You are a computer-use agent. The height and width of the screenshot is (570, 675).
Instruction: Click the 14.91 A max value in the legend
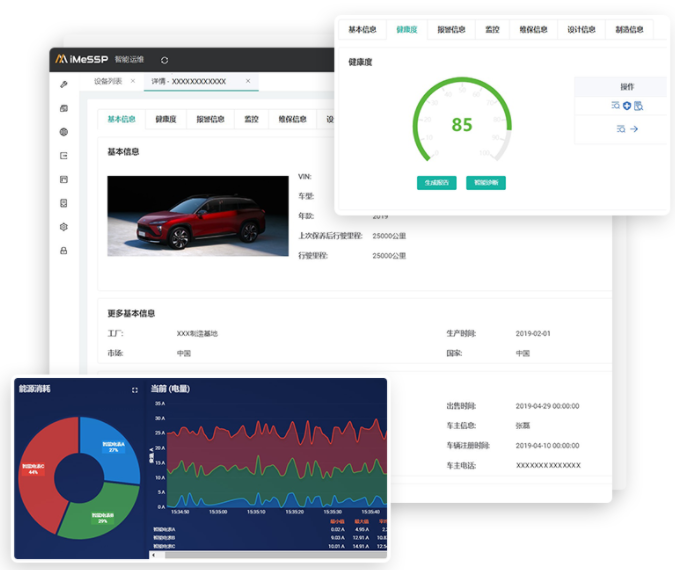click(x=361, y=546)
